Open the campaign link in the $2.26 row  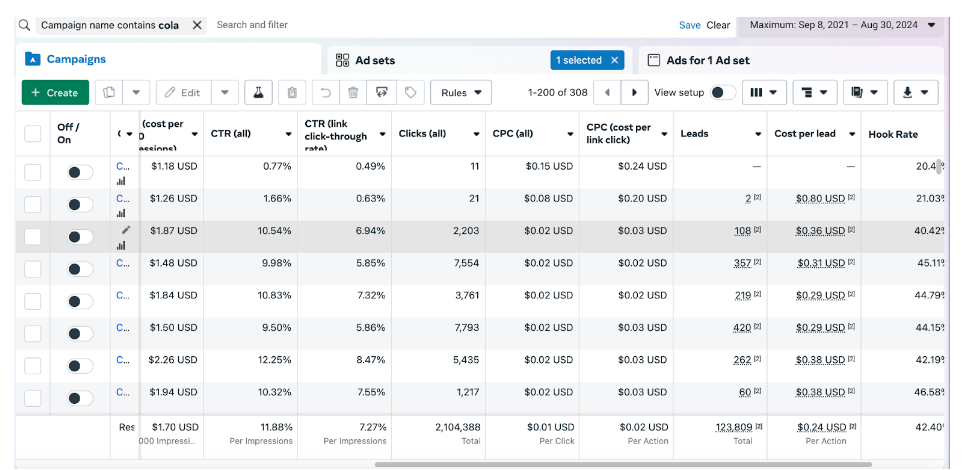123,360
